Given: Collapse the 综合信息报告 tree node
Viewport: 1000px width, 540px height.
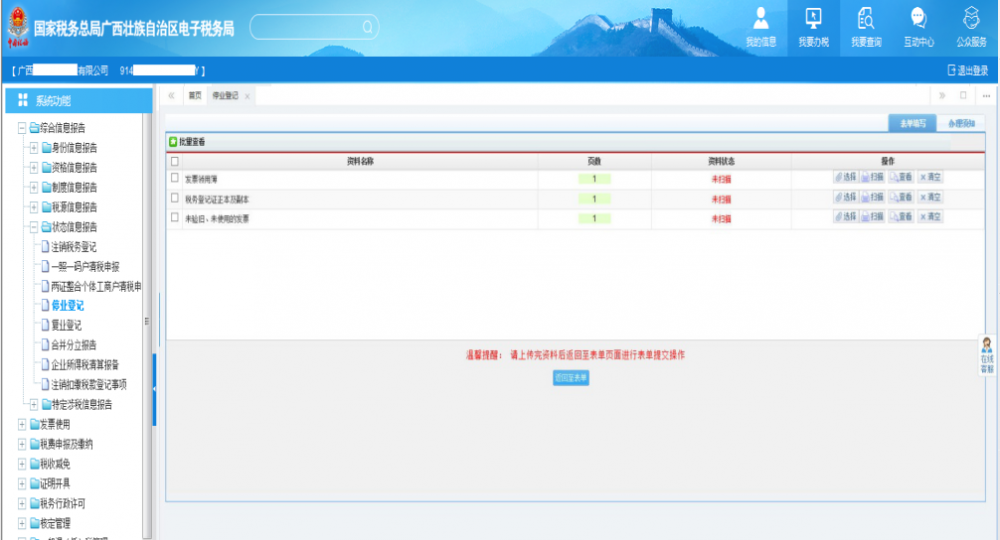Looking at the screenshot, I should click(22, 128).
